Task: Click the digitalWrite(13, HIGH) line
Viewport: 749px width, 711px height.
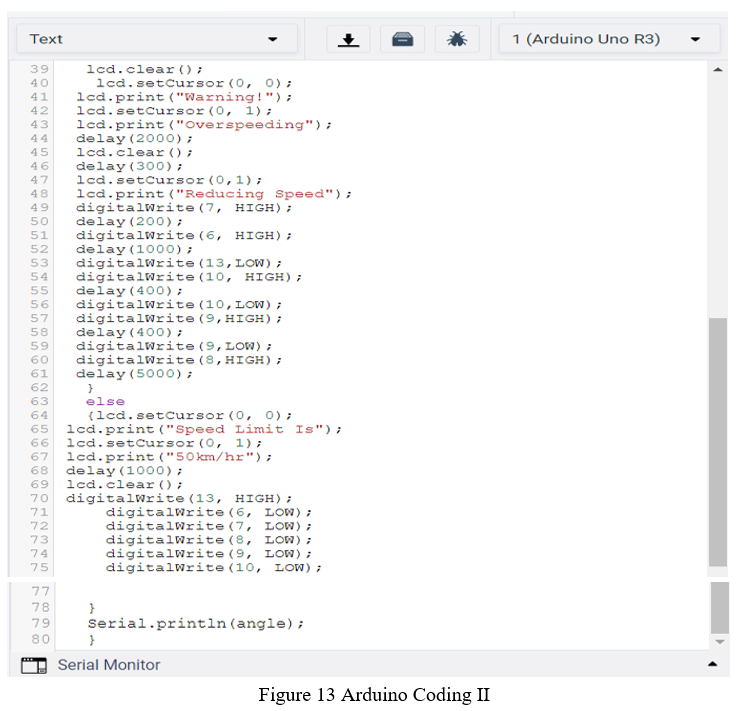Action: tap(179, 499)
